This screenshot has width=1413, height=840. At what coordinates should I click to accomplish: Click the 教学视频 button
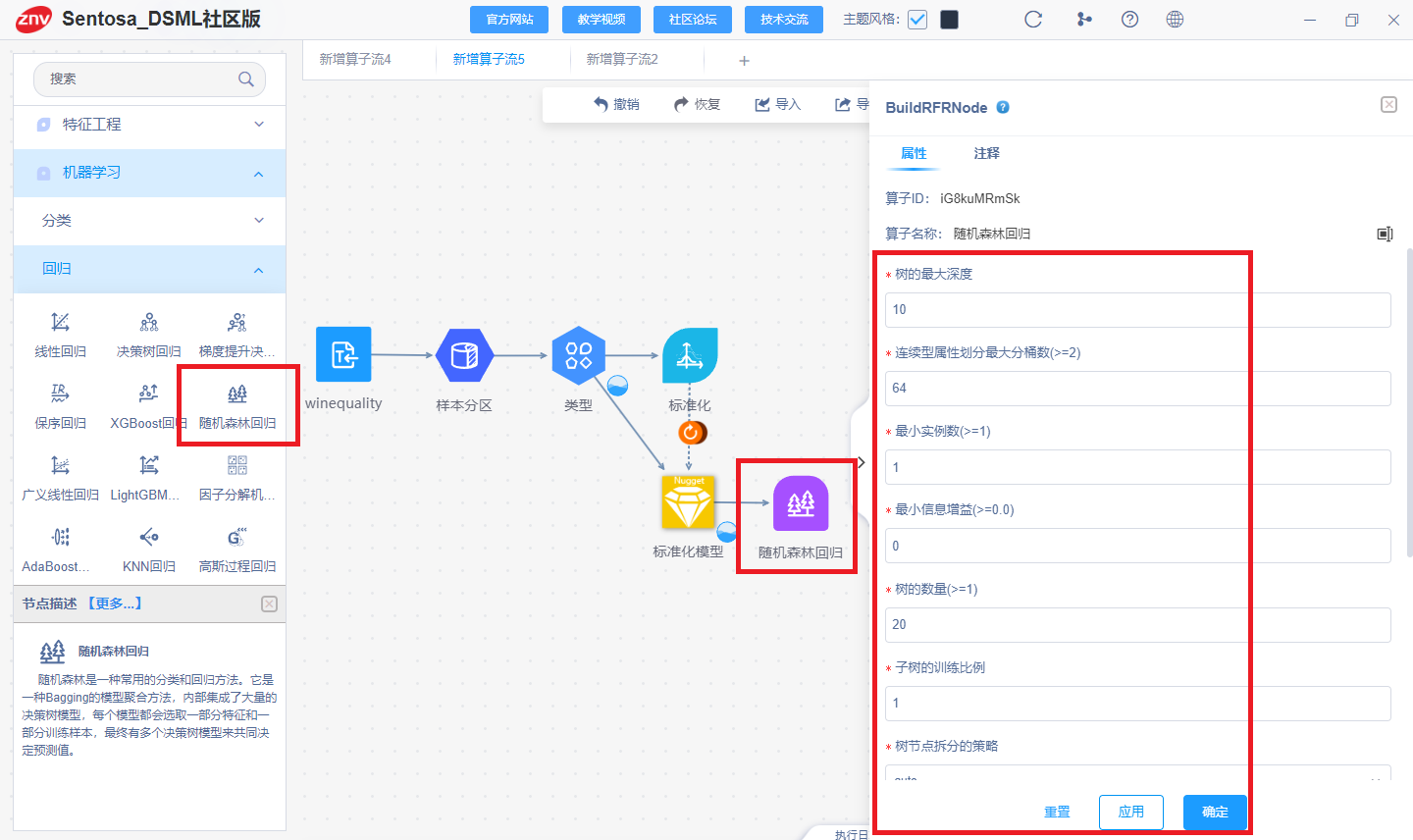point(602,20)
